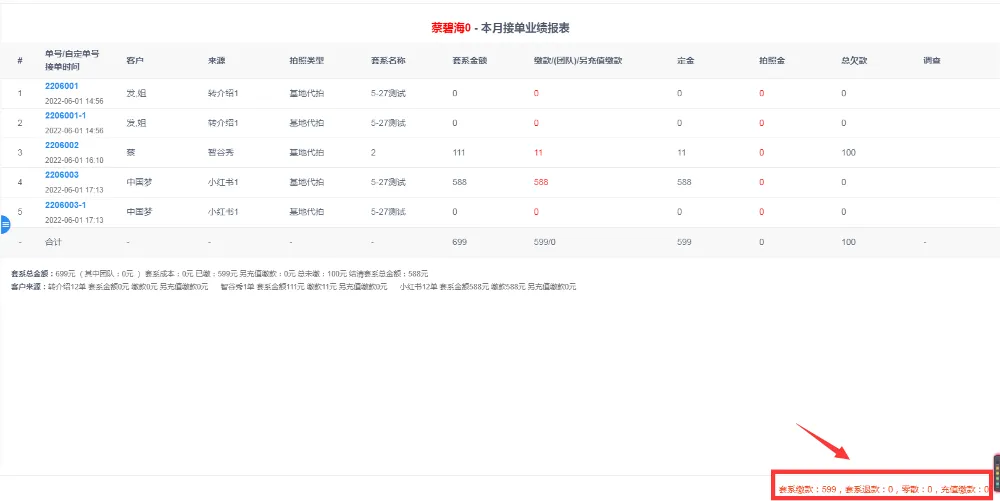The height and width of the screenshot is (501, 1000).
Task: Click the 来源 column header
Action: (216, 61)
